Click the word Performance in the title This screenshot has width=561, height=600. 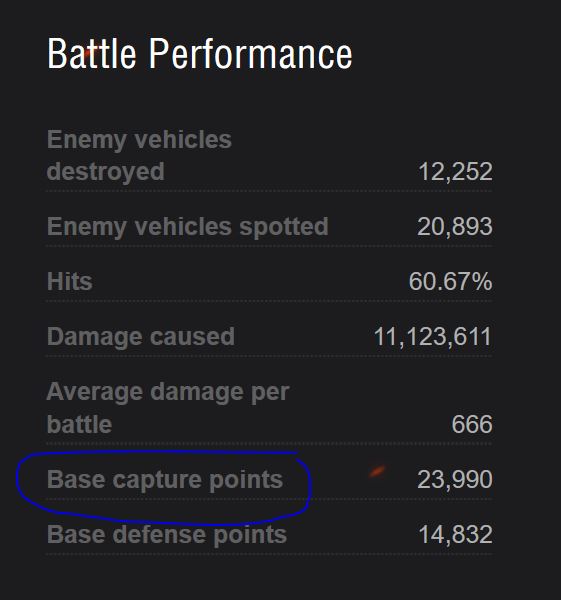click(x=250, y=54)
